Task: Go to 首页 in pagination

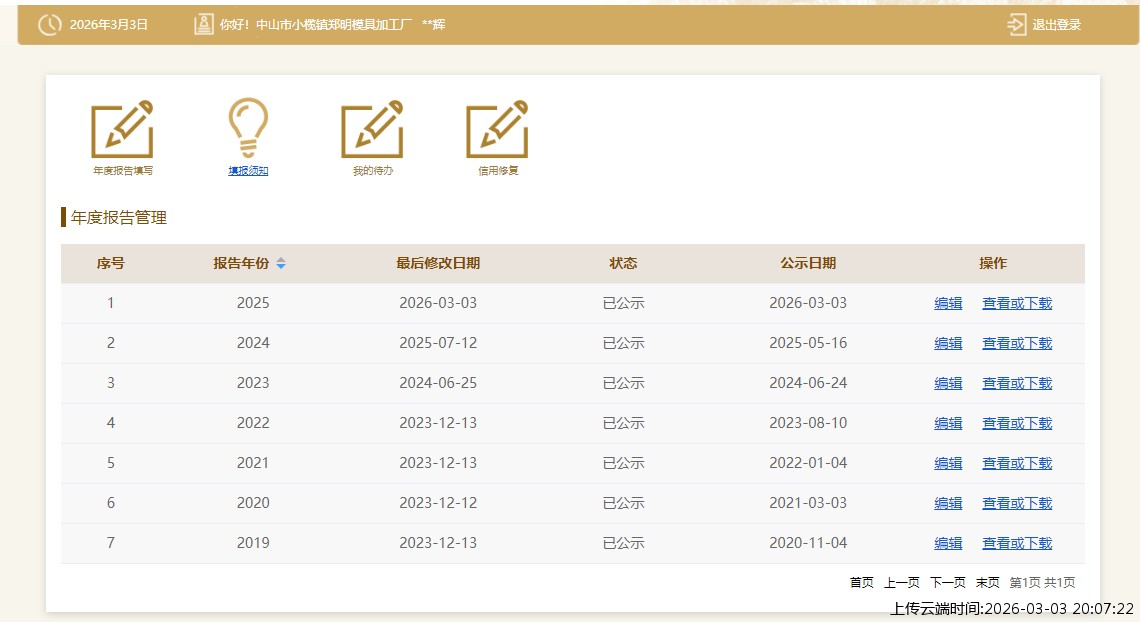Action: click(x=861, y=582)
